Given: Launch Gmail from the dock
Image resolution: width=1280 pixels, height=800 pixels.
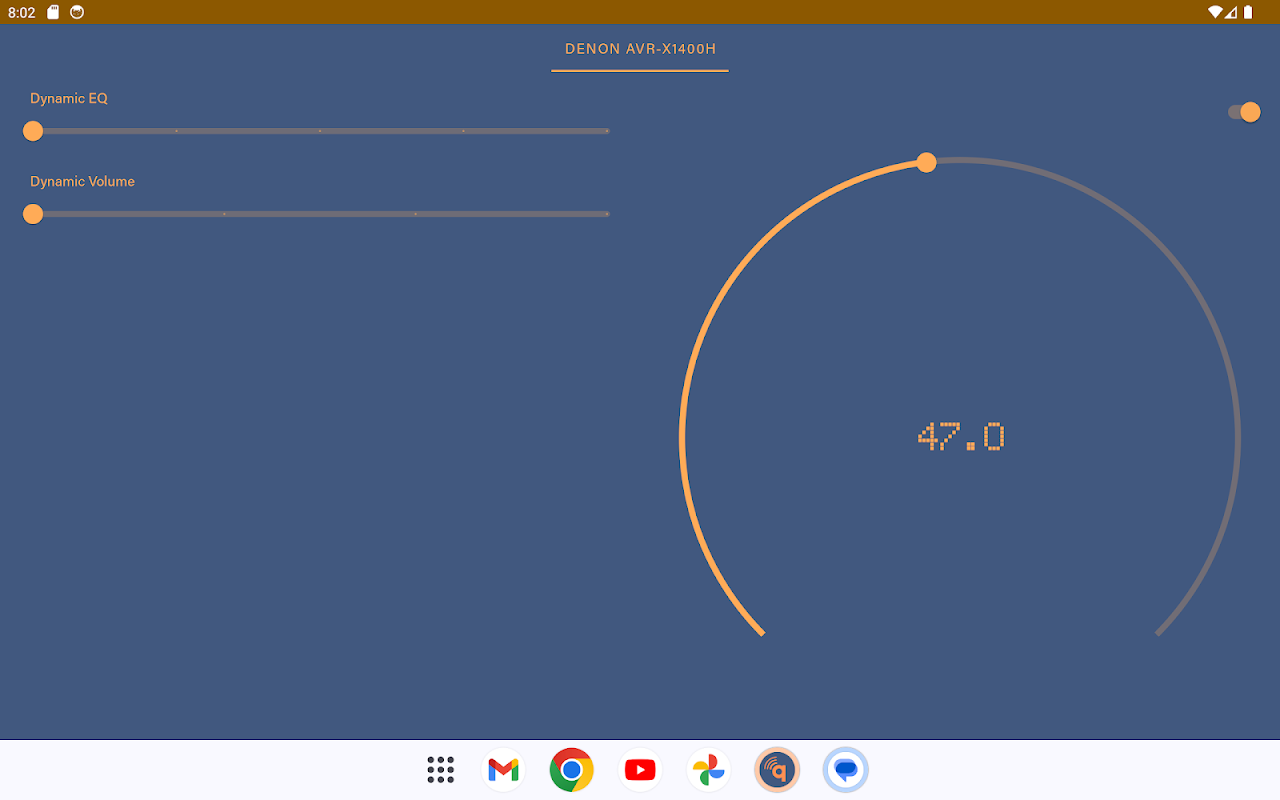Looking at the screenshot, I should coord(503,770).
